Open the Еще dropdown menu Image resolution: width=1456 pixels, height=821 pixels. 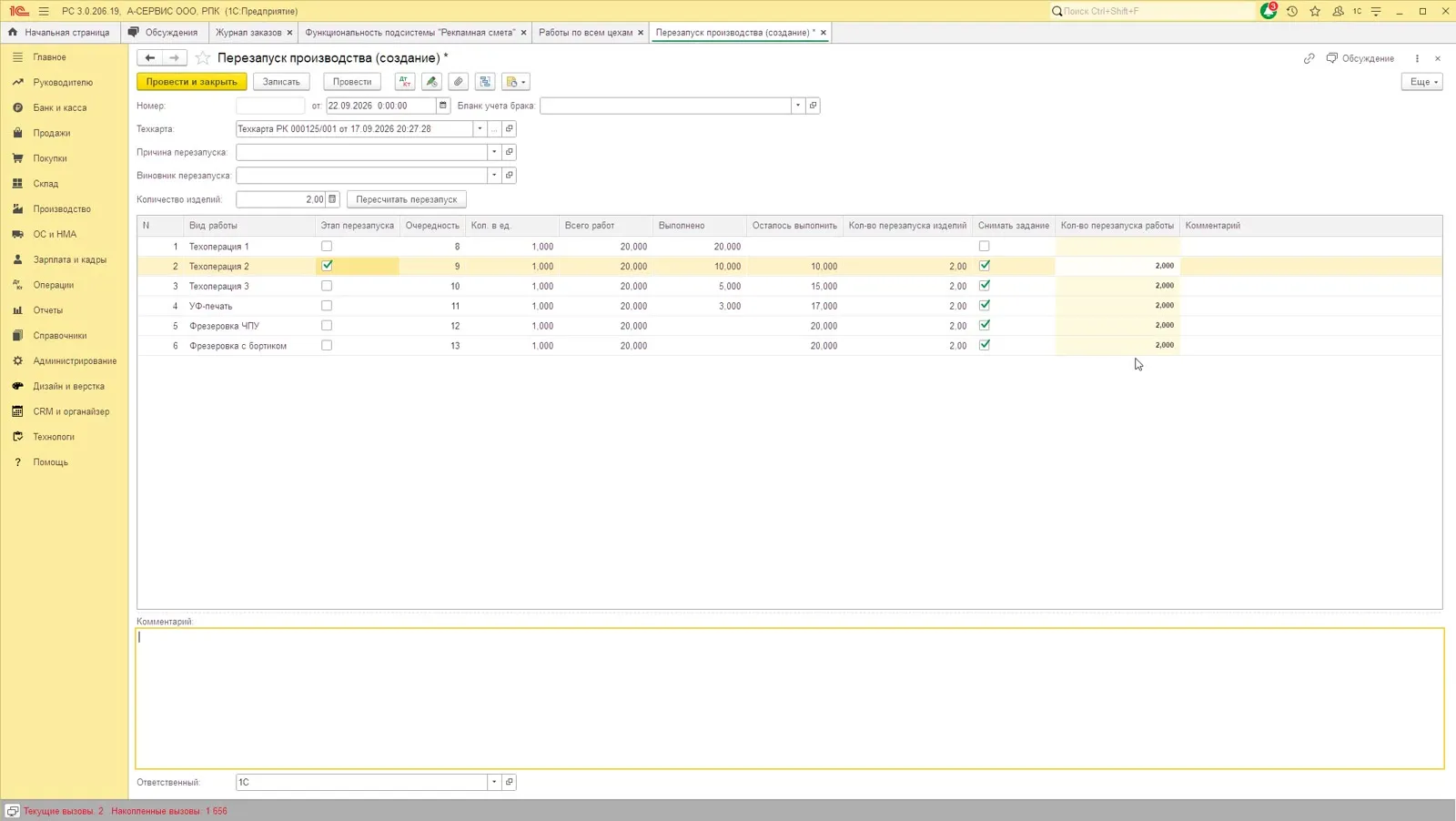(1422, 82)
